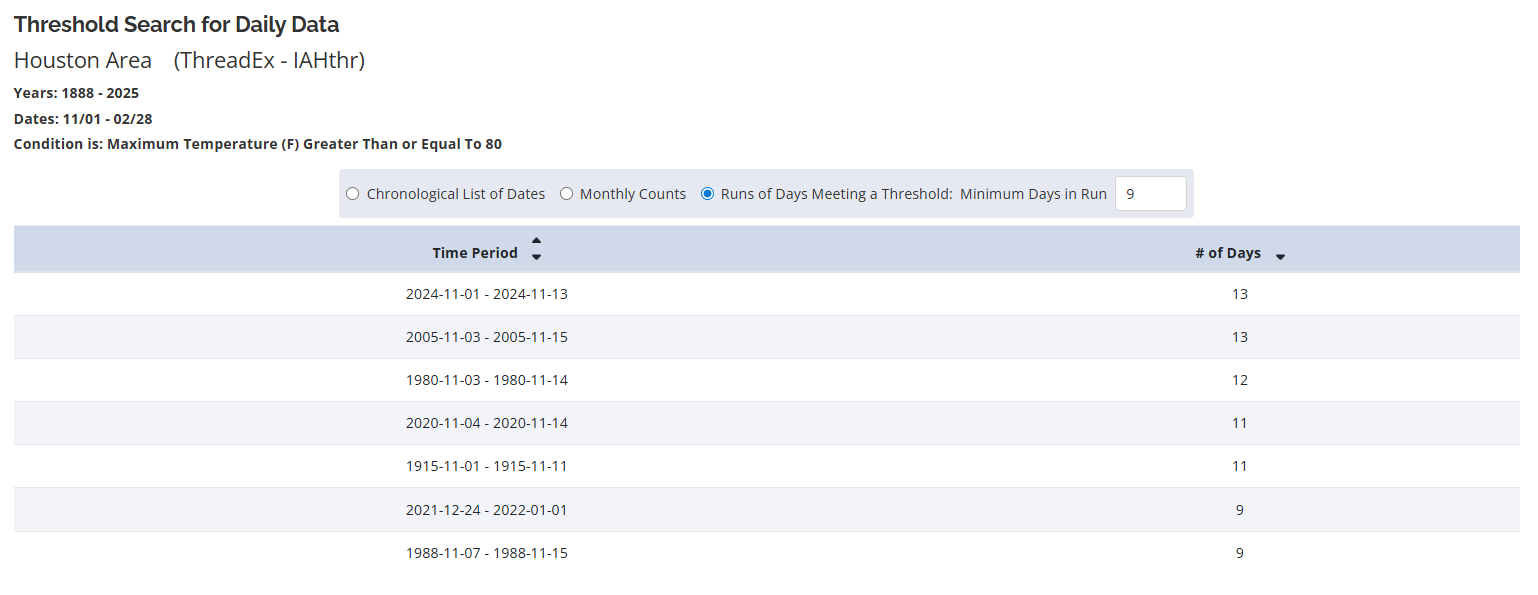Click the 1980-11-03 - 1980-11-14 entry
Viewport: 1538px width, 595px height.
[486, 380]
